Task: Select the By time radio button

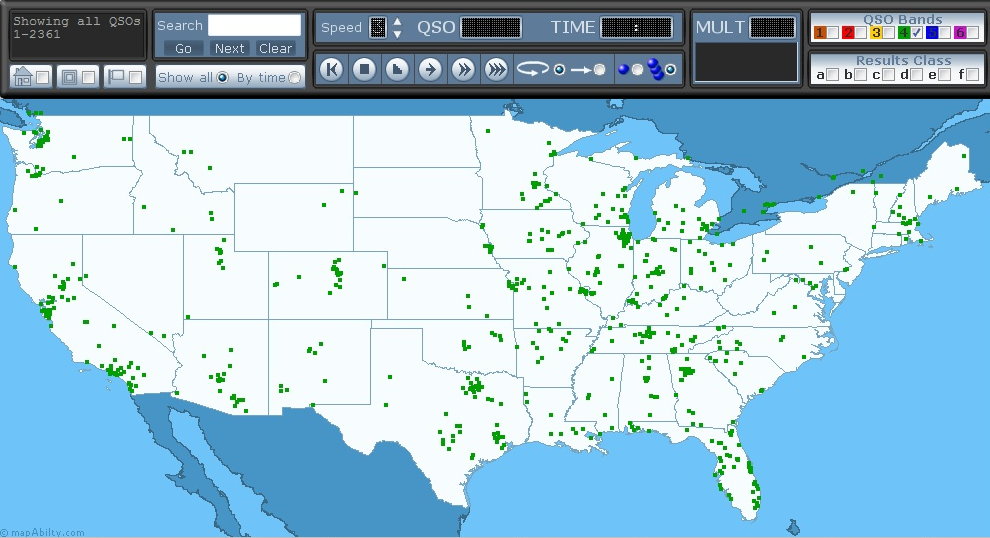Action: (x=294, y=78)
